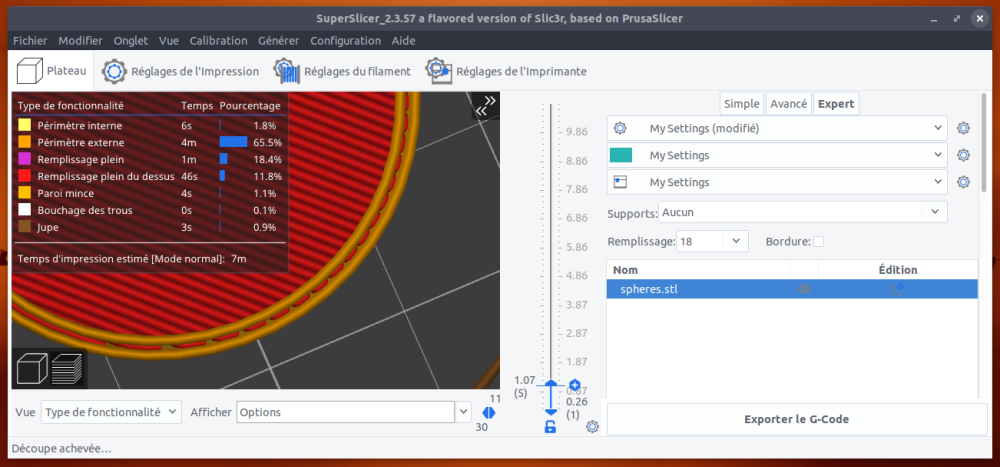
Task: Open the Plateau cube tab icon
Action: pos(29,71)
